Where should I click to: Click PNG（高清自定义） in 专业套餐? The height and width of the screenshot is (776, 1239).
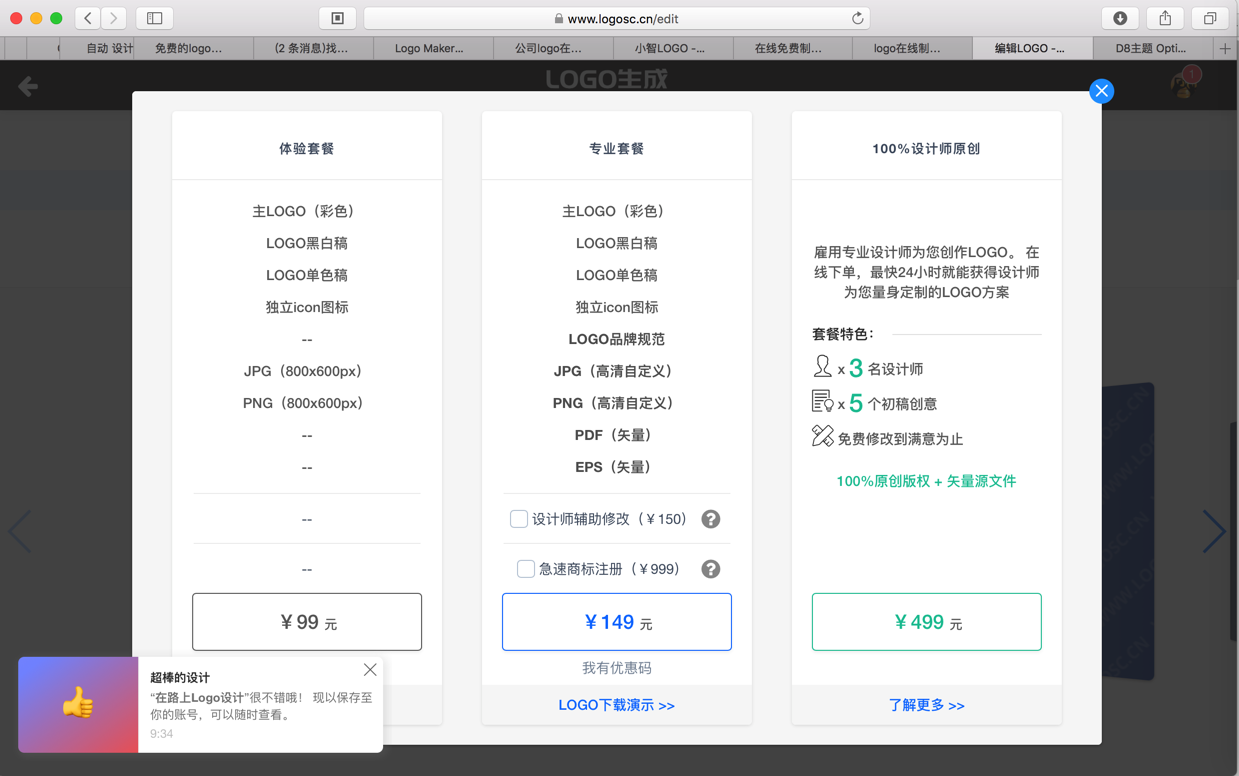(617, 403)
